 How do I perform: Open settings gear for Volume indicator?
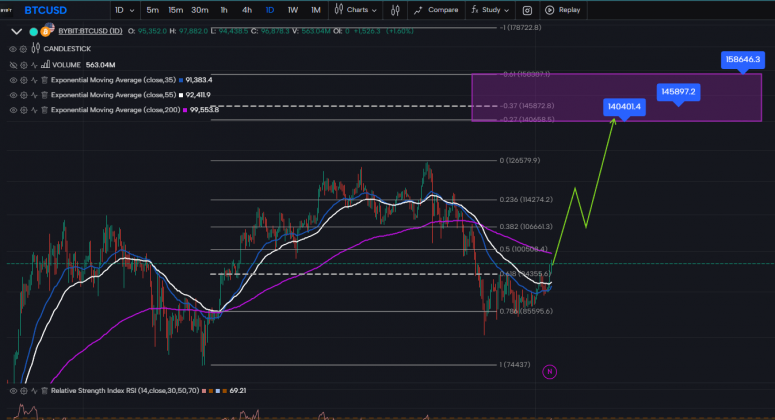(24, 63)
